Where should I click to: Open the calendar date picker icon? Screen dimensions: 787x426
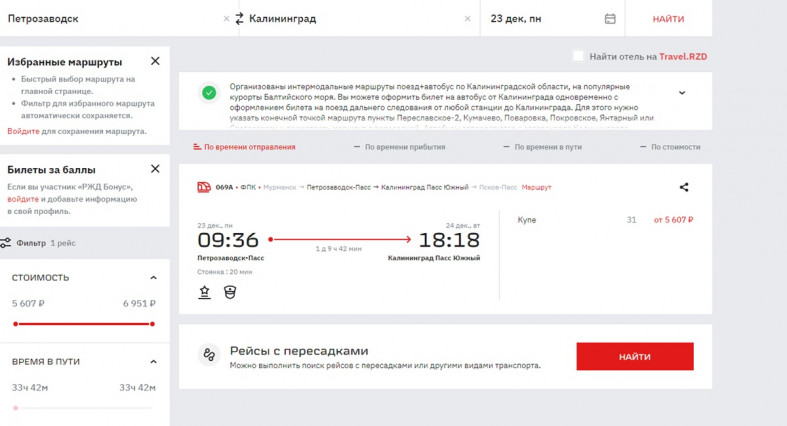pyautogui.click(x=610, y=19)
